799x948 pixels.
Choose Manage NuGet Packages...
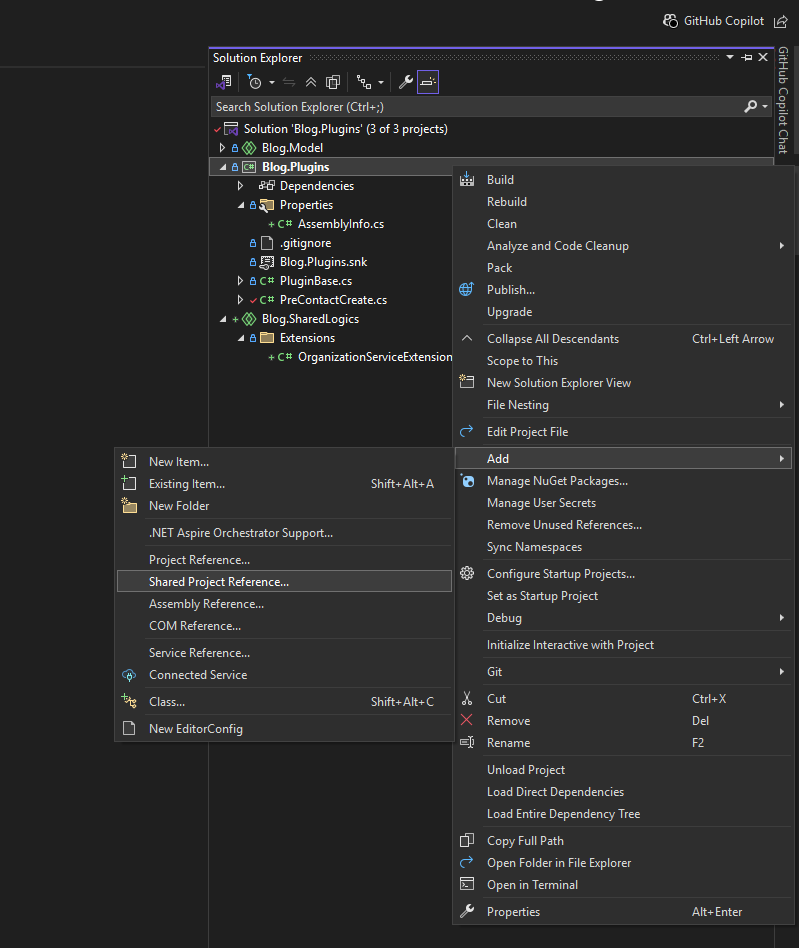pos(623,481)
